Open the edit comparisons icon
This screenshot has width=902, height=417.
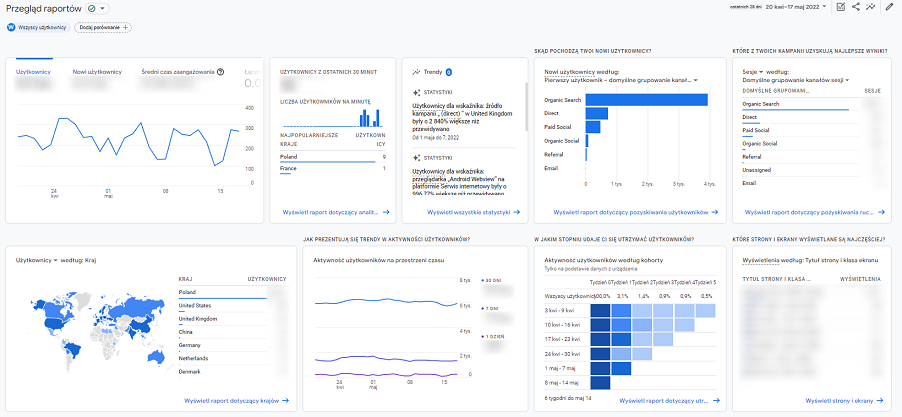[x=841, y=7]
